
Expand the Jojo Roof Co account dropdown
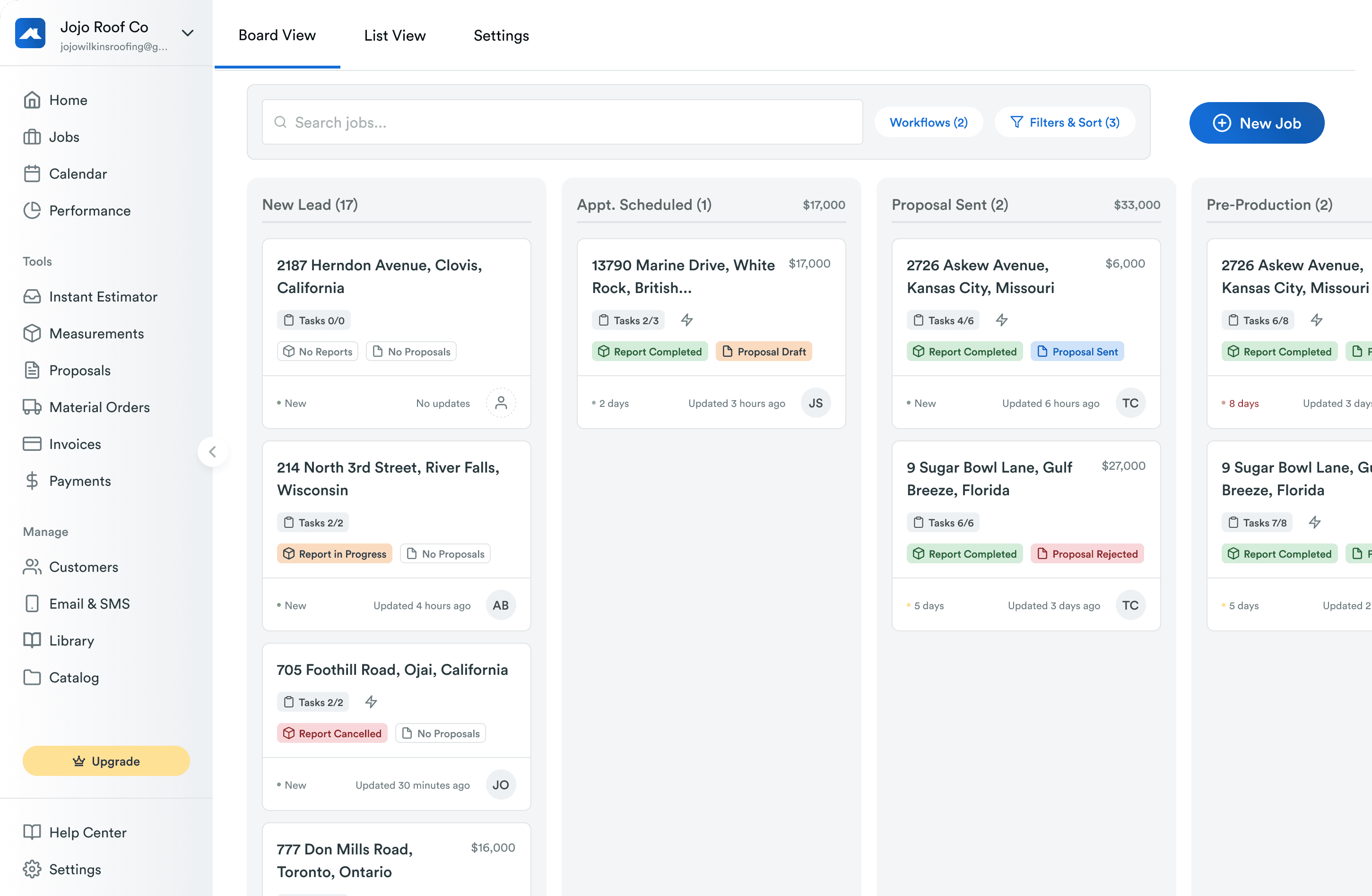tap(187, 34)
